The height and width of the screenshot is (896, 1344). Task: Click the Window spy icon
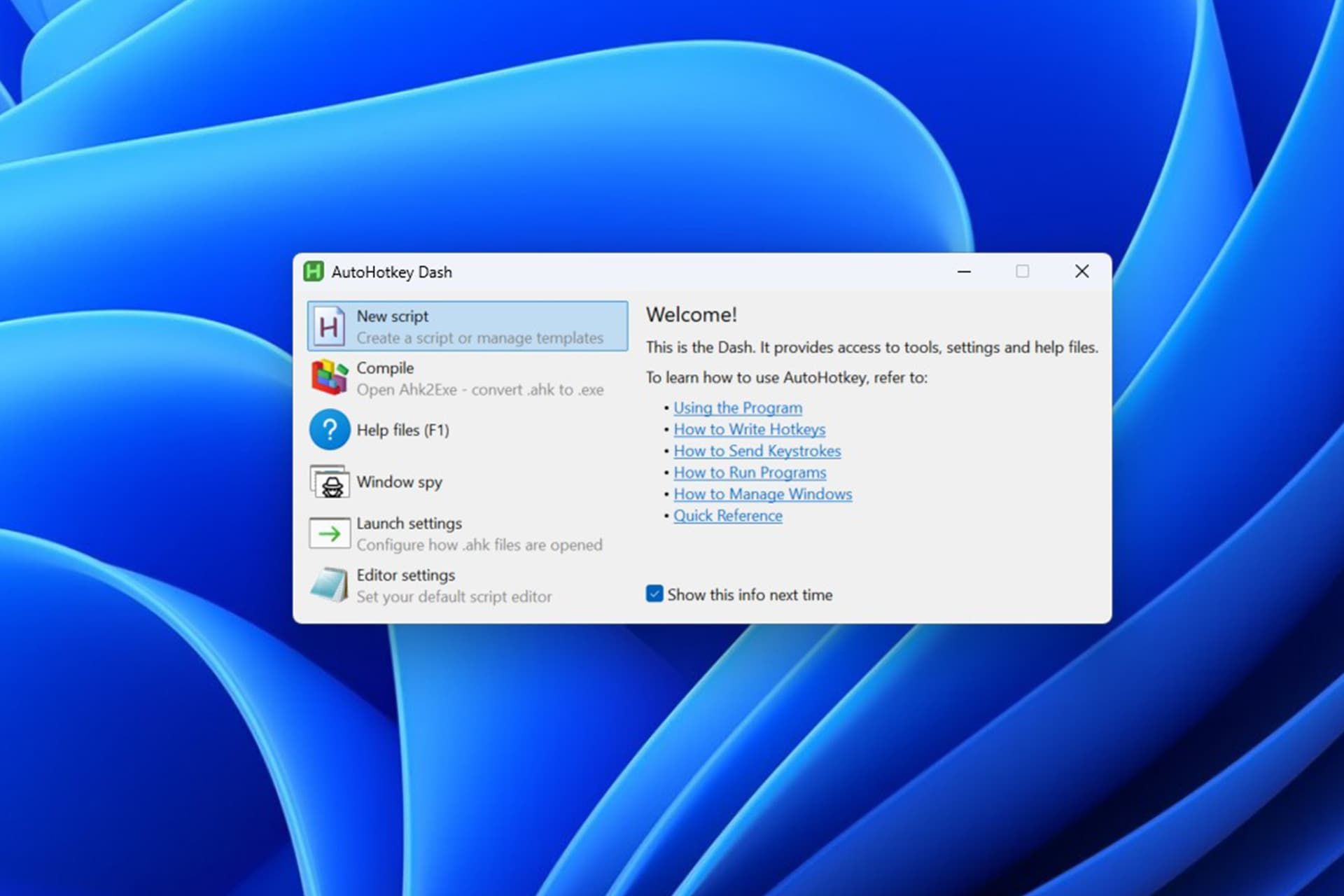point(330,482)
